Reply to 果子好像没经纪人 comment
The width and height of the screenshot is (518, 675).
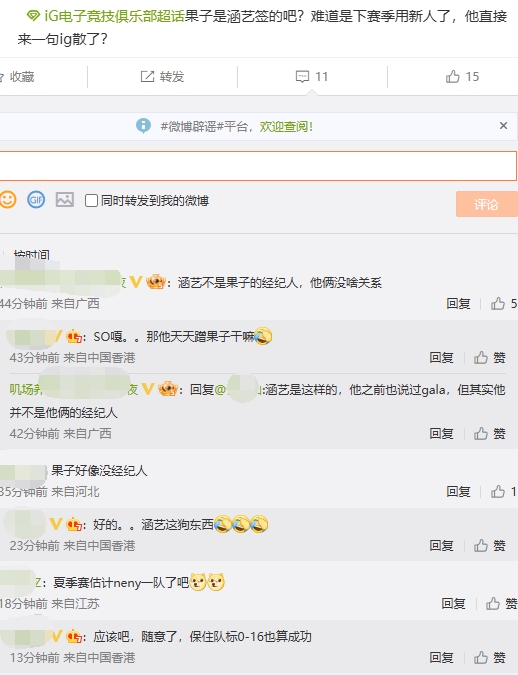point(458,492)
